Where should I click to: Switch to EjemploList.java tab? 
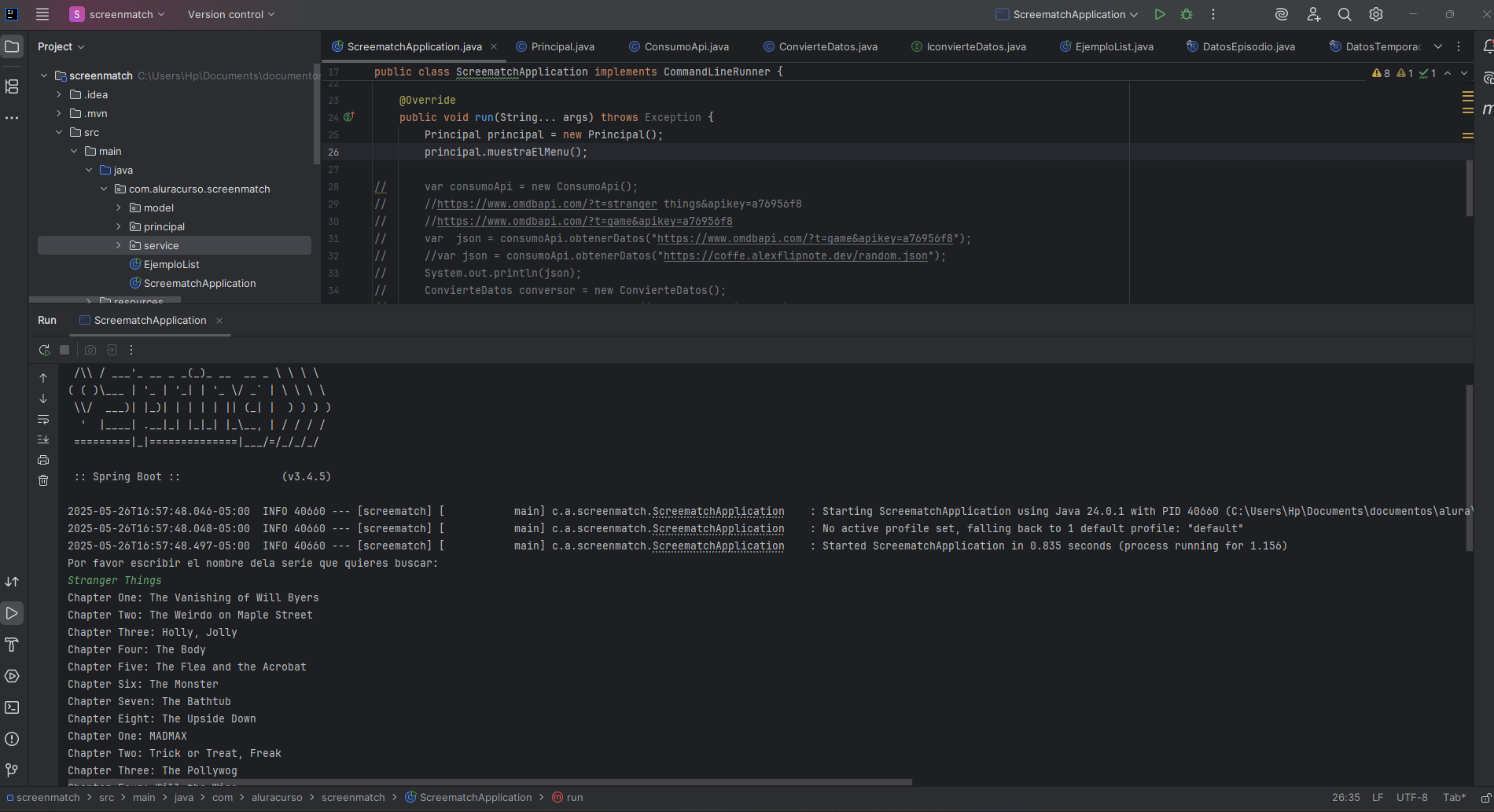[1107, 46]
